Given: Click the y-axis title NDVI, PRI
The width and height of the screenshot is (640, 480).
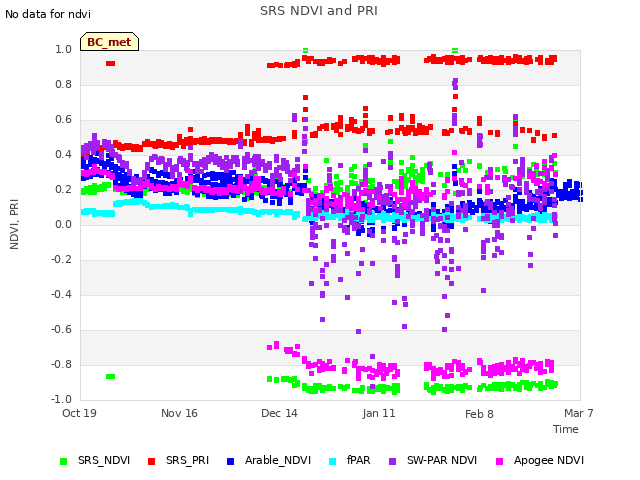Looking at the screenshot, I should coord(14,224).
